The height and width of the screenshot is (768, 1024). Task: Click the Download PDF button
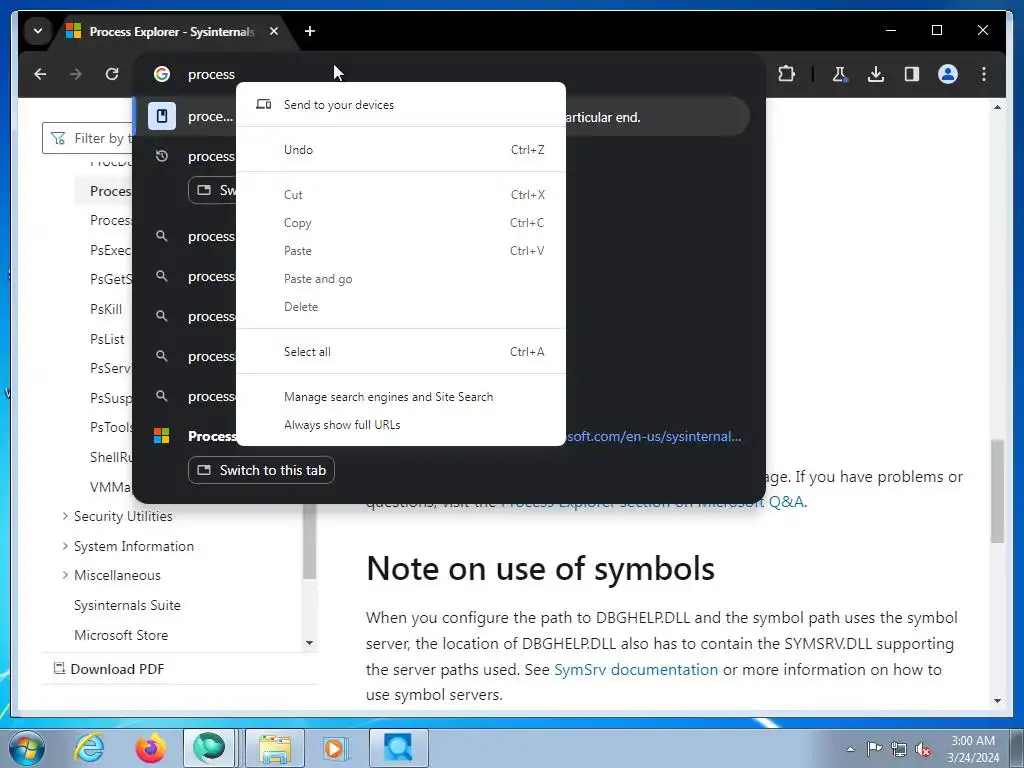pos(108,669)
